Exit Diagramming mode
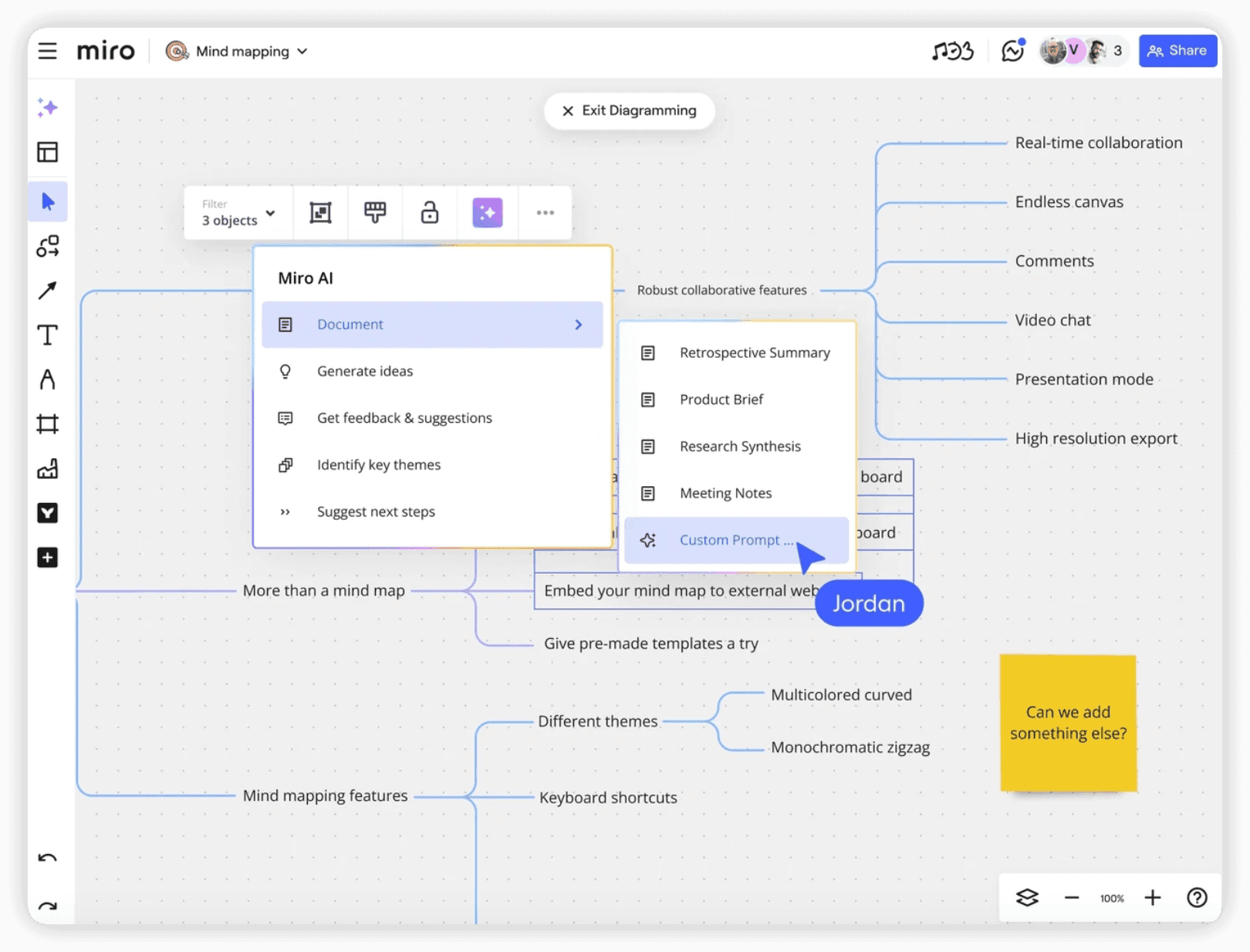 (629, 111)
